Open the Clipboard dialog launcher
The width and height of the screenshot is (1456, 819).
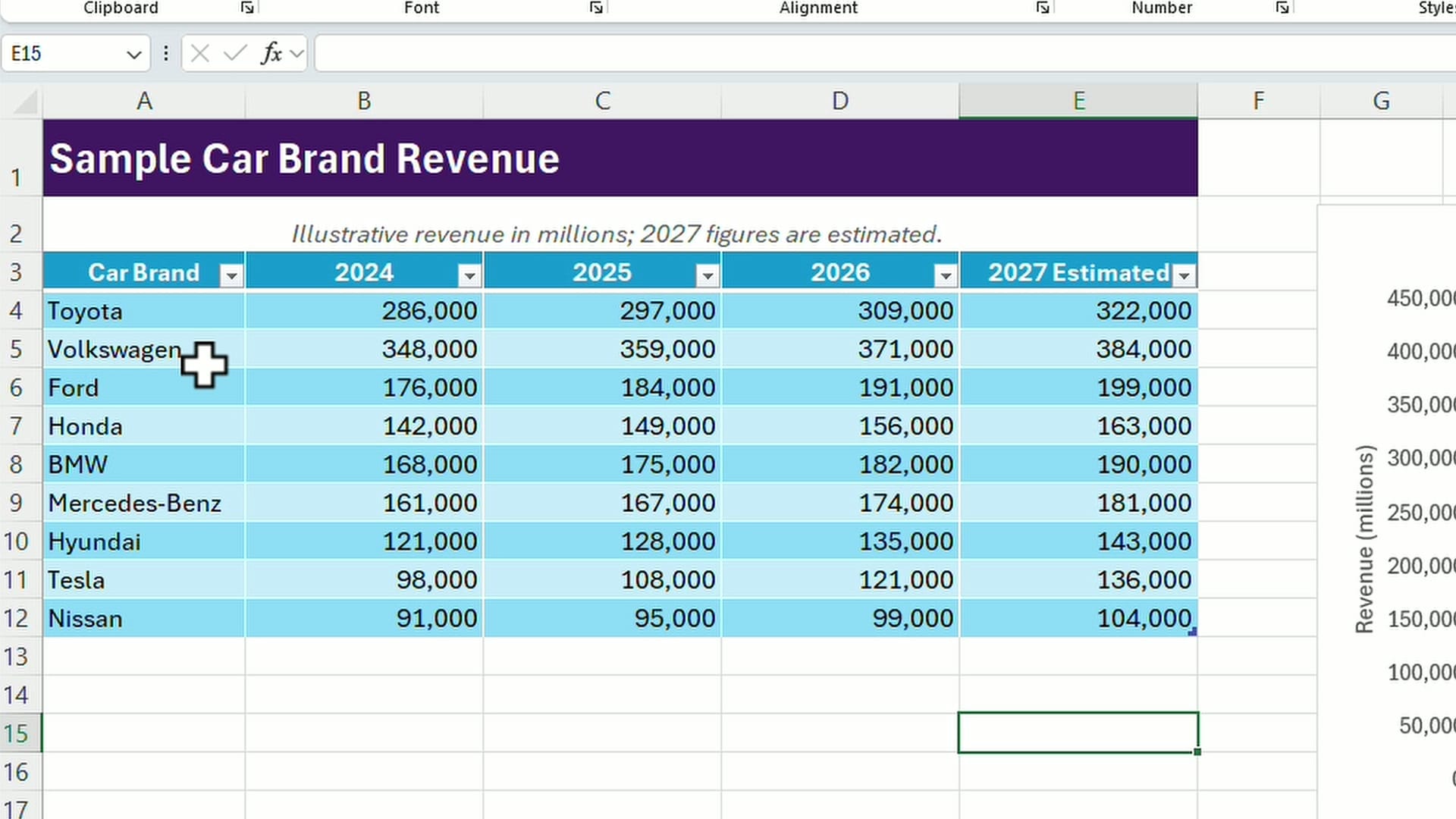(247, 8)
